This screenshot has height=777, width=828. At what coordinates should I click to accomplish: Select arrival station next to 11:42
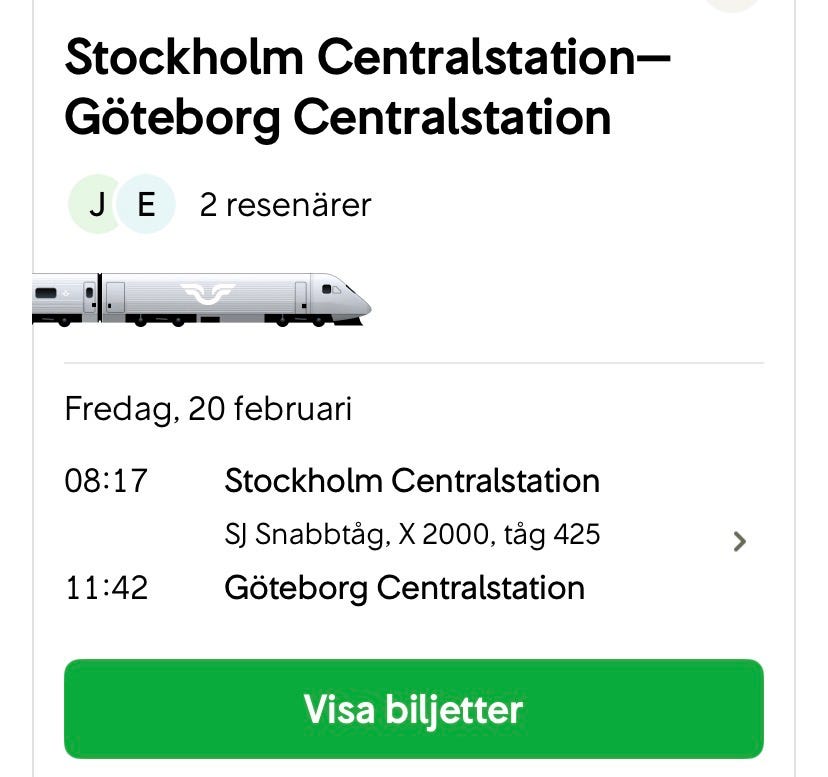pos(404,587)
